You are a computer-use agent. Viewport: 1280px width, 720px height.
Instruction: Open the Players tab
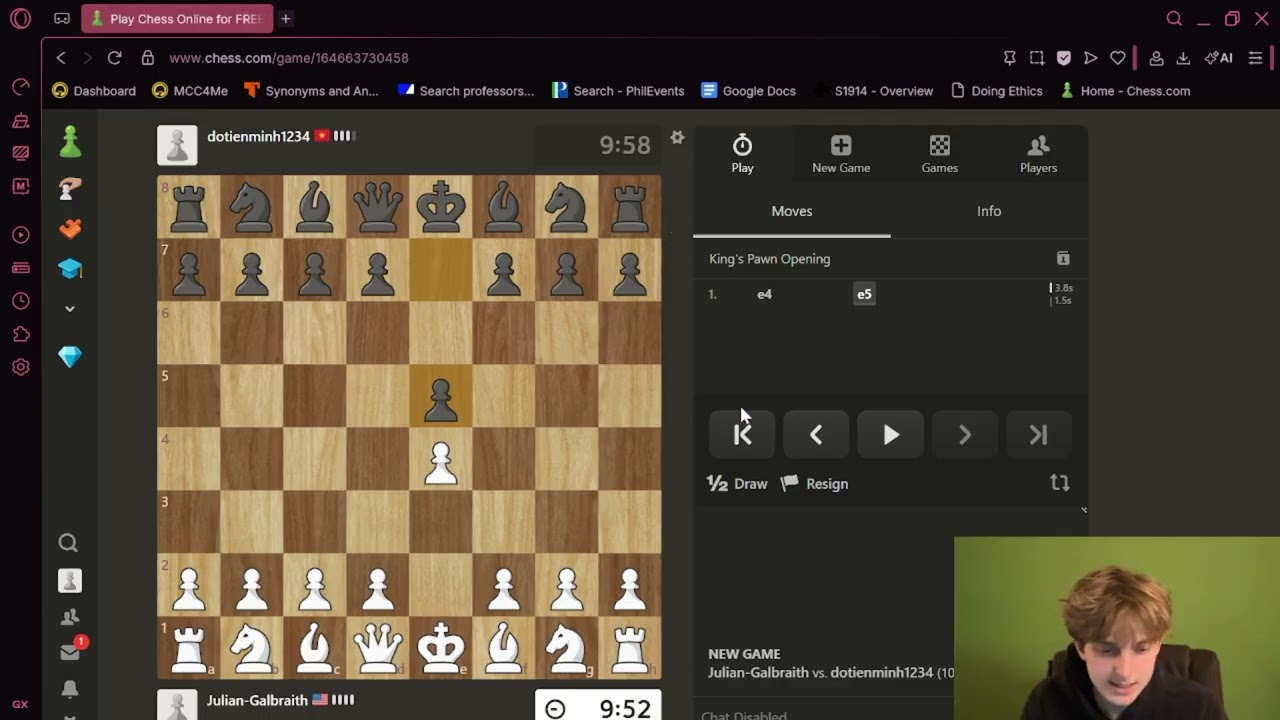pyautogui.click(x=1038, y=154)
